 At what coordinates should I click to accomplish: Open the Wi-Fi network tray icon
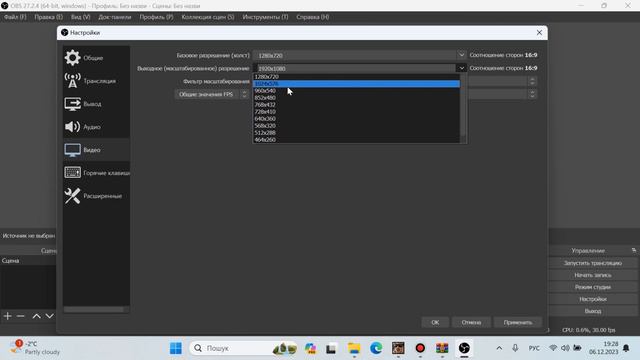[553, 348]
